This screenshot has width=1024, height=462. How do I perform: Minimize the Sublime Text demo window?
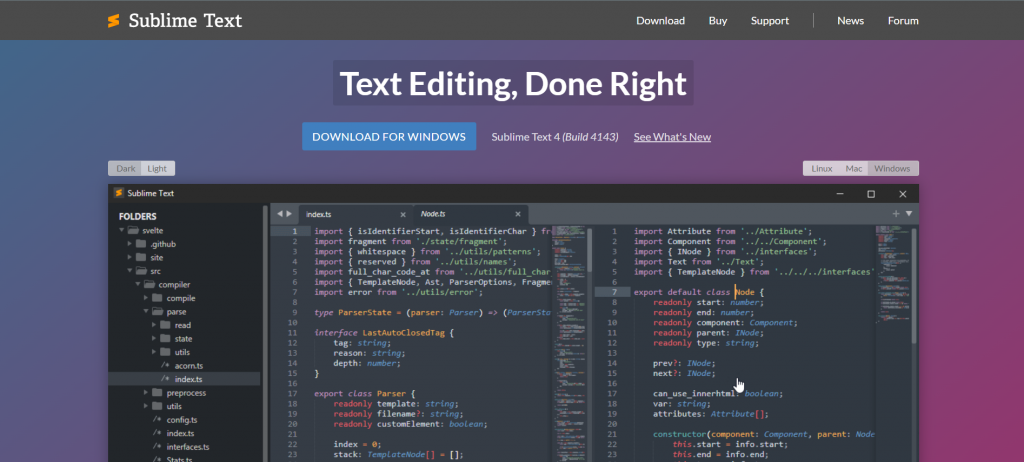click(840, 194)
